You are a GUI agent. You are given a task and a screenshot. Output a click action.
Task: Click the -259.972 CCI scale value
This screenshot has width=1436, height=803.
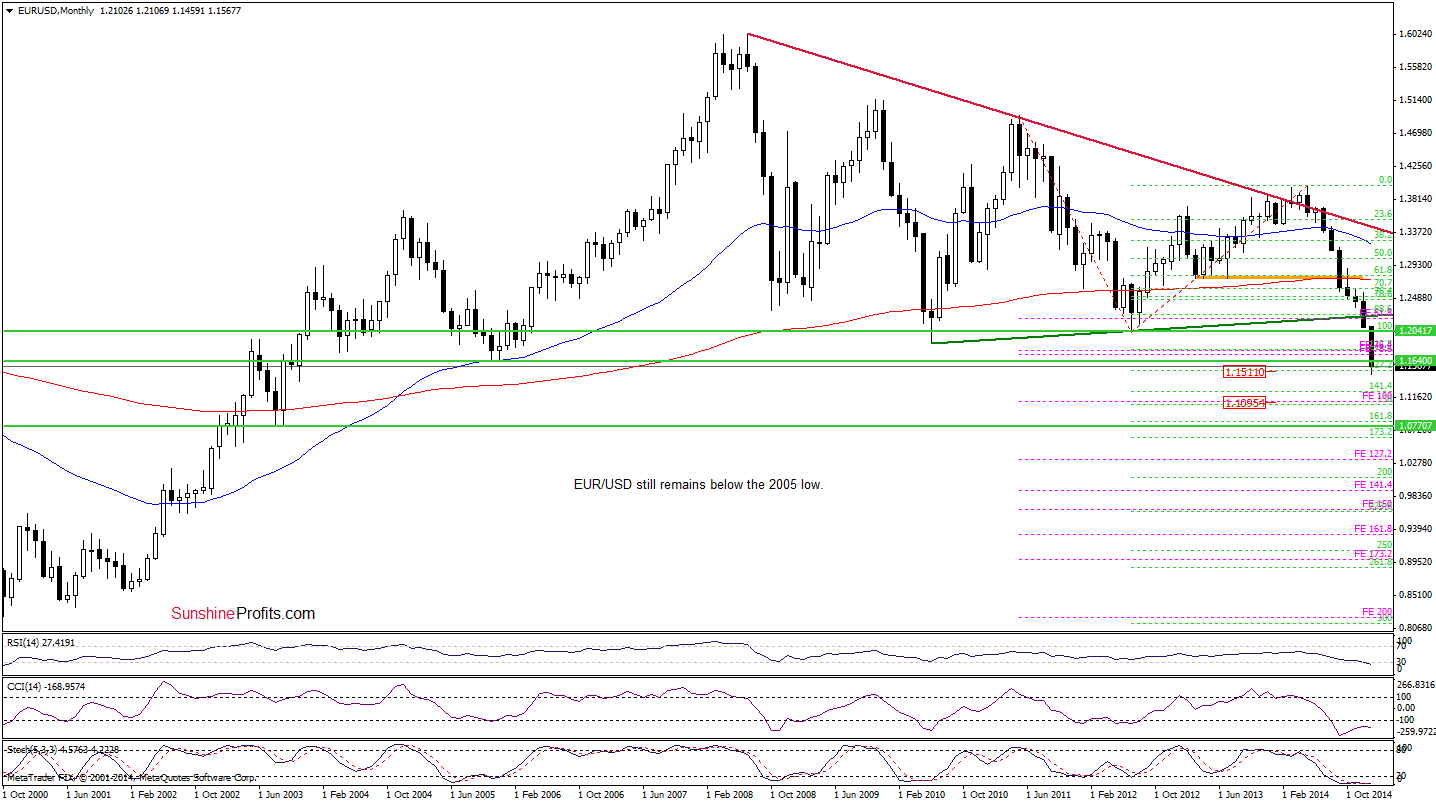coord(1414,732)
